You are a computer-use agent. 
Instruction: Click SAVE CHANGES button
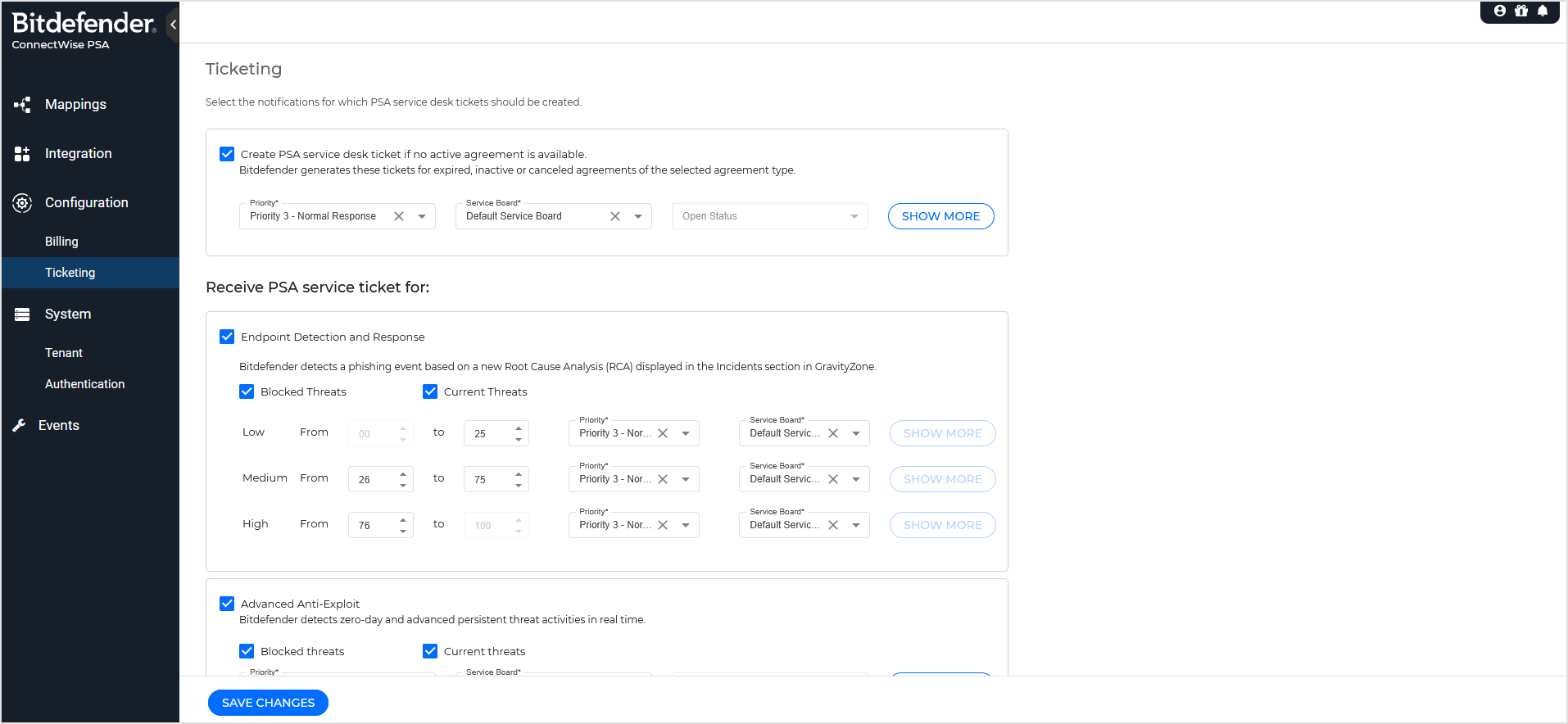tap(268, 703)
